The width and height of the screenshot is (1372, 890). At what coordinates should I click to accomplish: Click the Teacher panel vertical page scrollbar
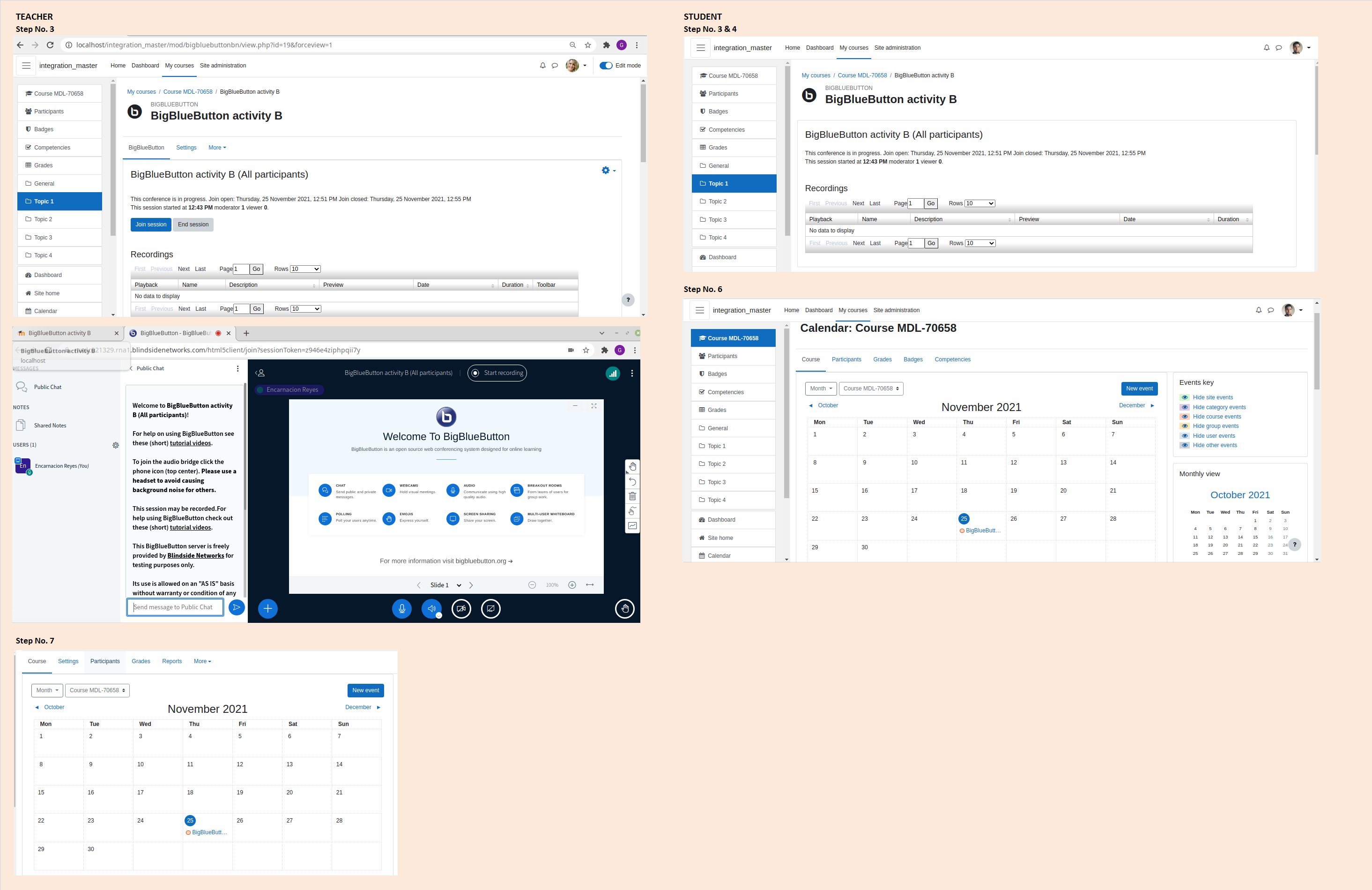pos(643,124)
